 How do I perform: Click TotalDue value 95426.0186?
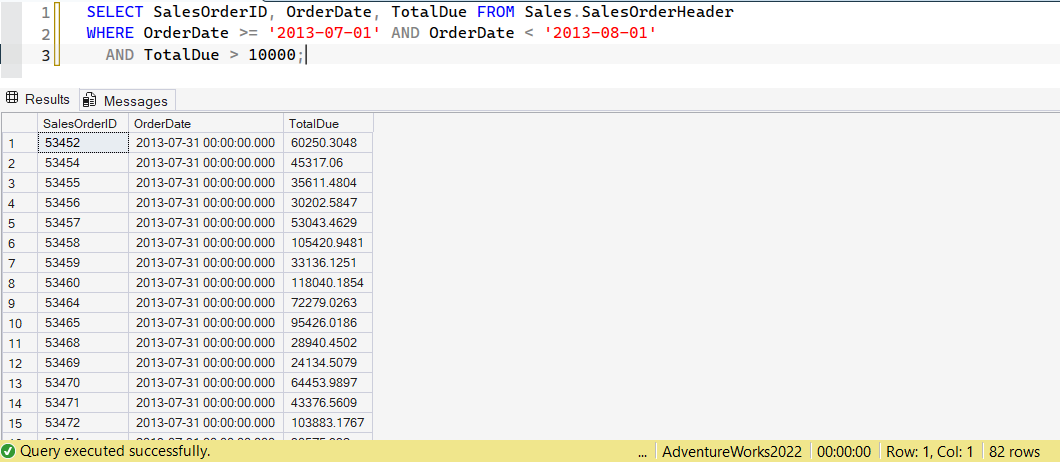click(329, 323)
